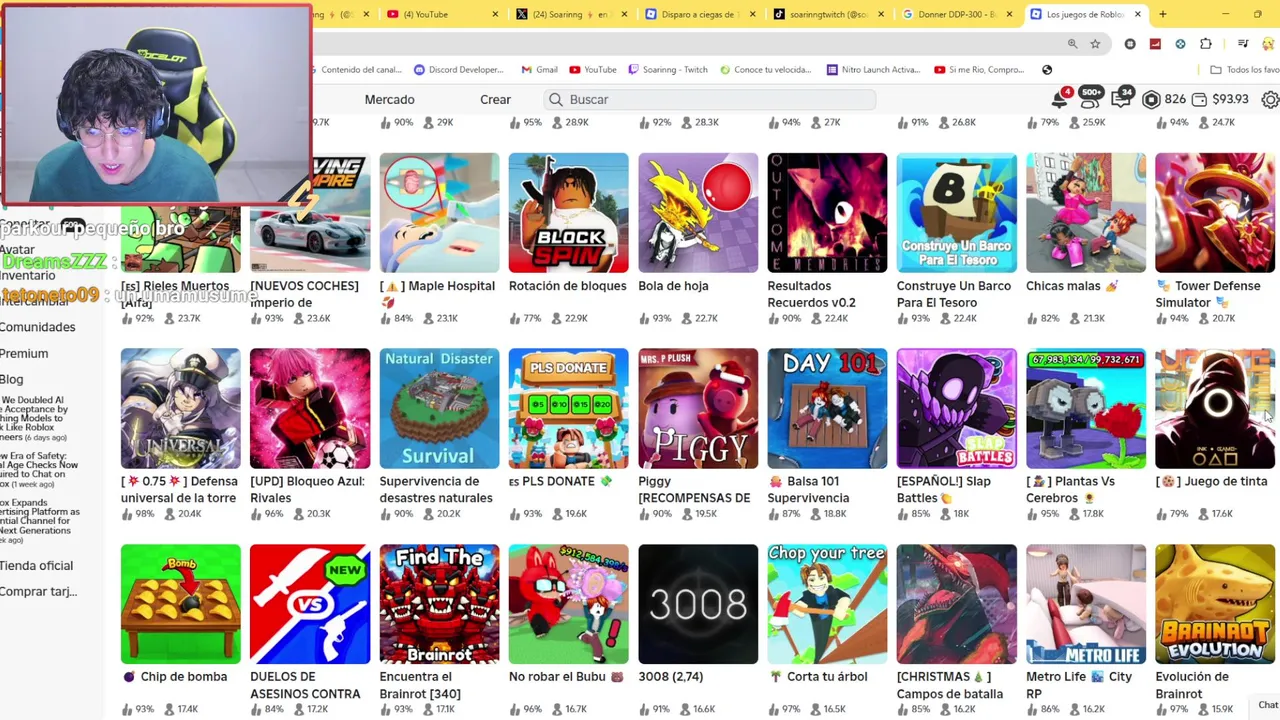The height and width of the screenshot is (720, 1280).
Task: Open the Crear menu
Action: (495, 99)
